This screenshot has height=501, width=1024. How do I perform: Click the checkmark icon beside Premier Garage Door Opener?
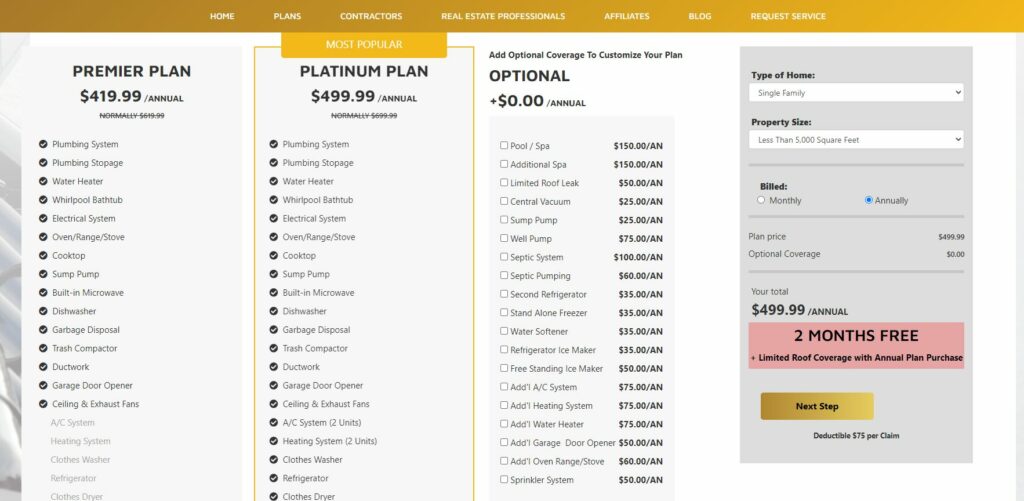[43, 385]
